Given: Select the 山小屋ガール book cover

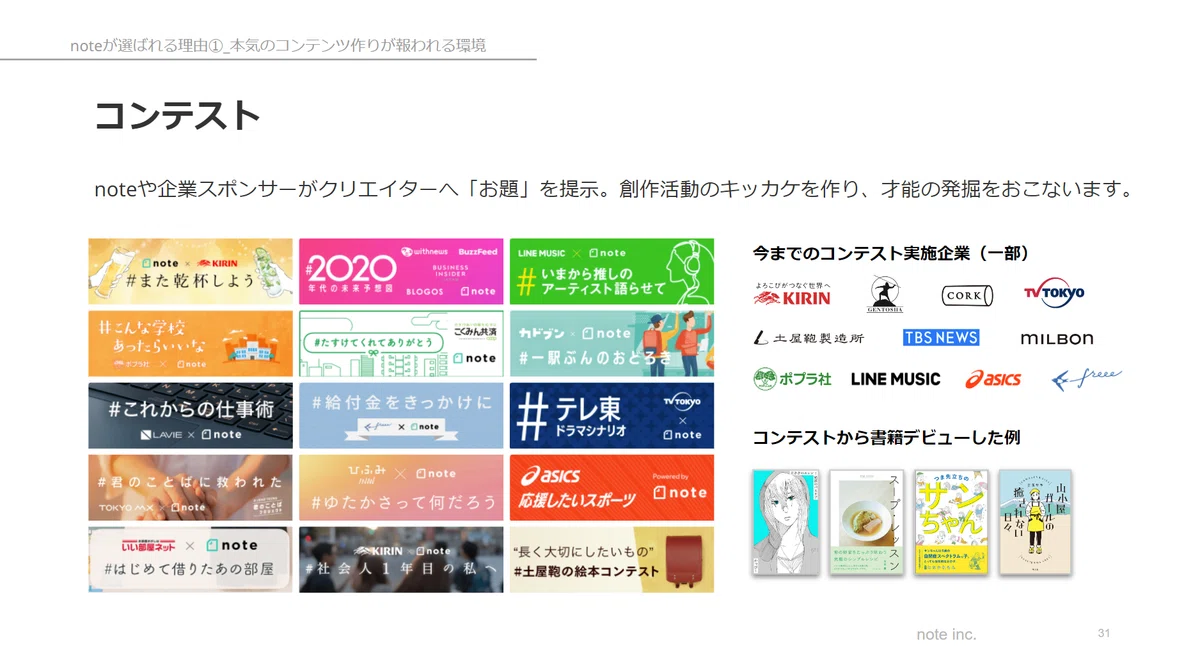Looking at the screenshot, I should coord(1035,521).
